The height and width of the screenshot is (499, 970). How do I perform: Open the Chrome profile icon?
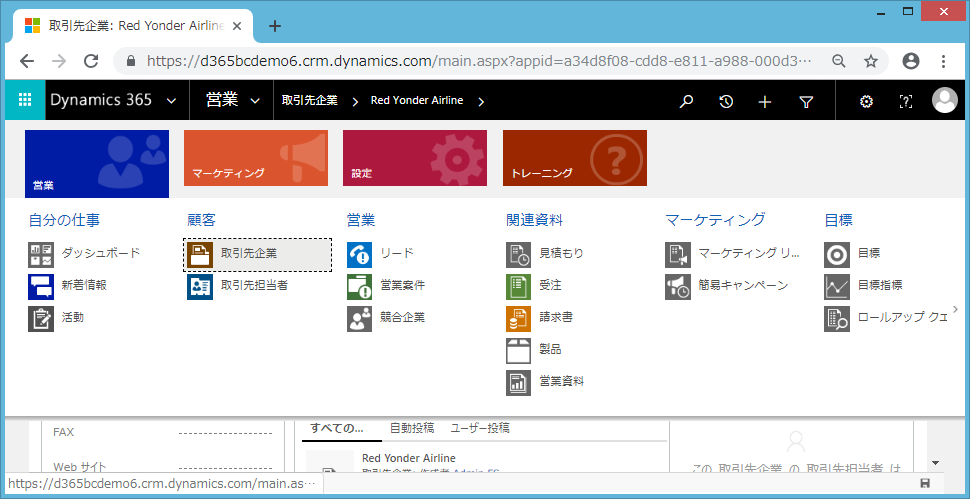(x=911, y=61)
